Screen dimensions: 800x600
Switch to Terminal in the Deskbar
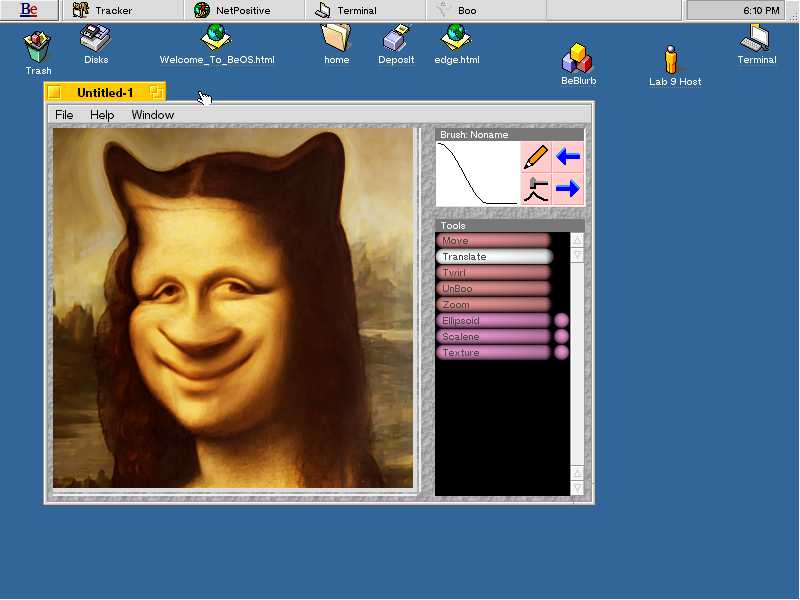[365, 10]
